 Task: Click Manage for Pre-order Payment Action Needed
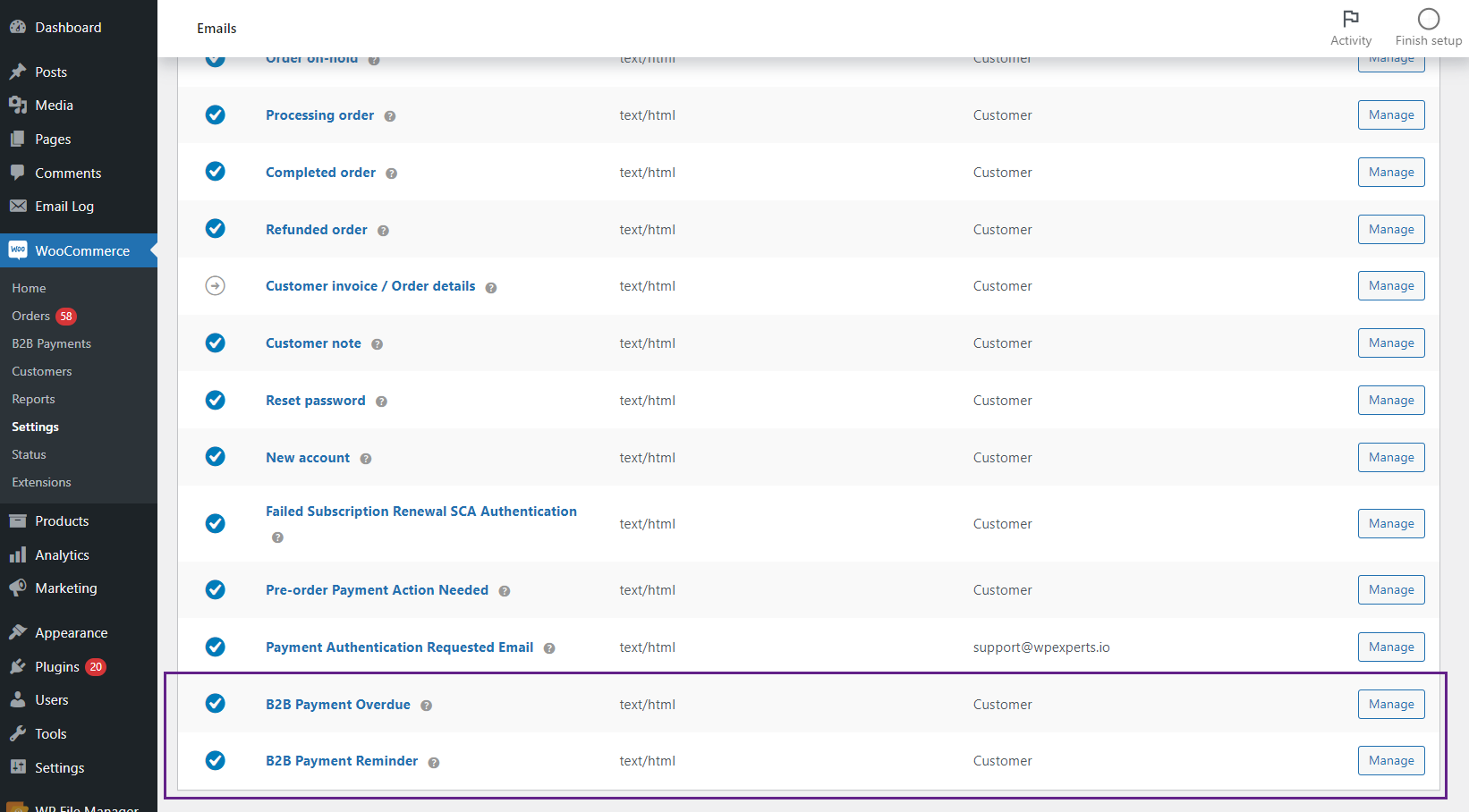coord(1391,590)
